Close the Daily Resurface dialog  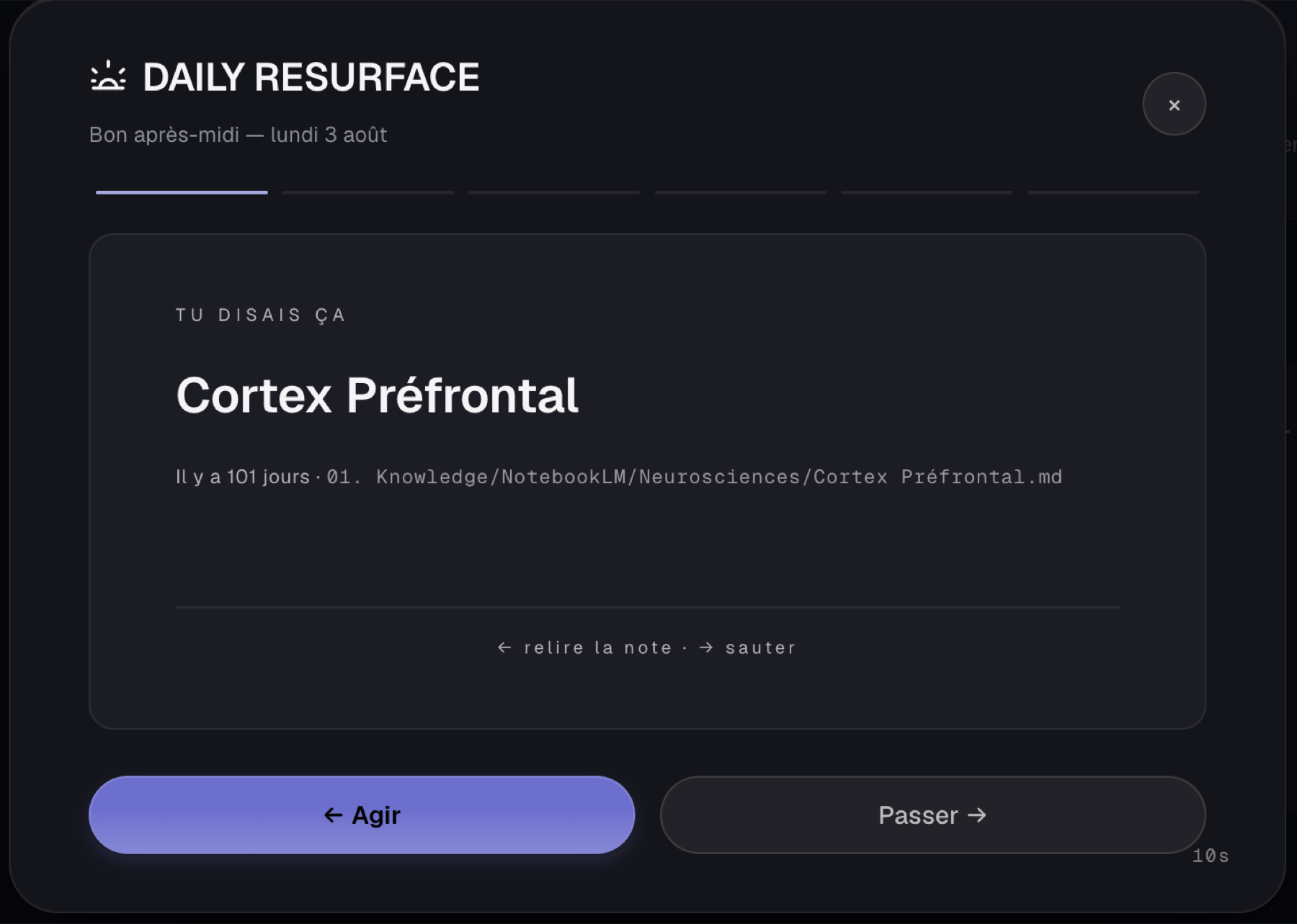pyautogui.click(x=1174, y=104)
